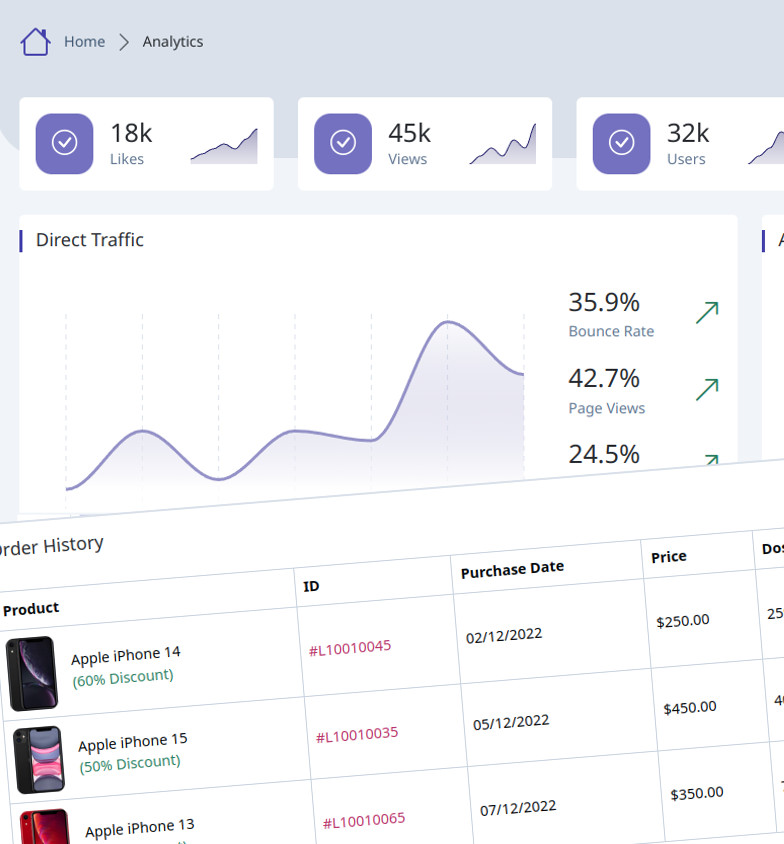Click the checkmark icon on Users card
784x844 pixels.
point(621,143)
